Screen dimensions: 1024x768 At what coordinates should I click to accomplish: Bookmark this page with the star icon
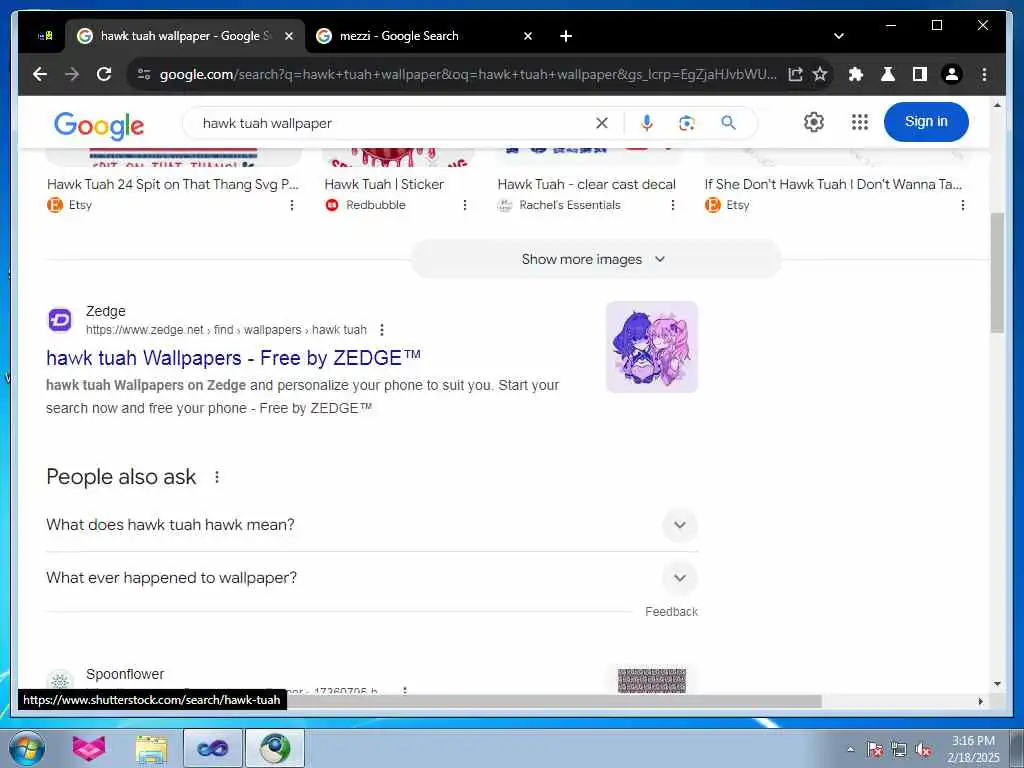point(820,74)
